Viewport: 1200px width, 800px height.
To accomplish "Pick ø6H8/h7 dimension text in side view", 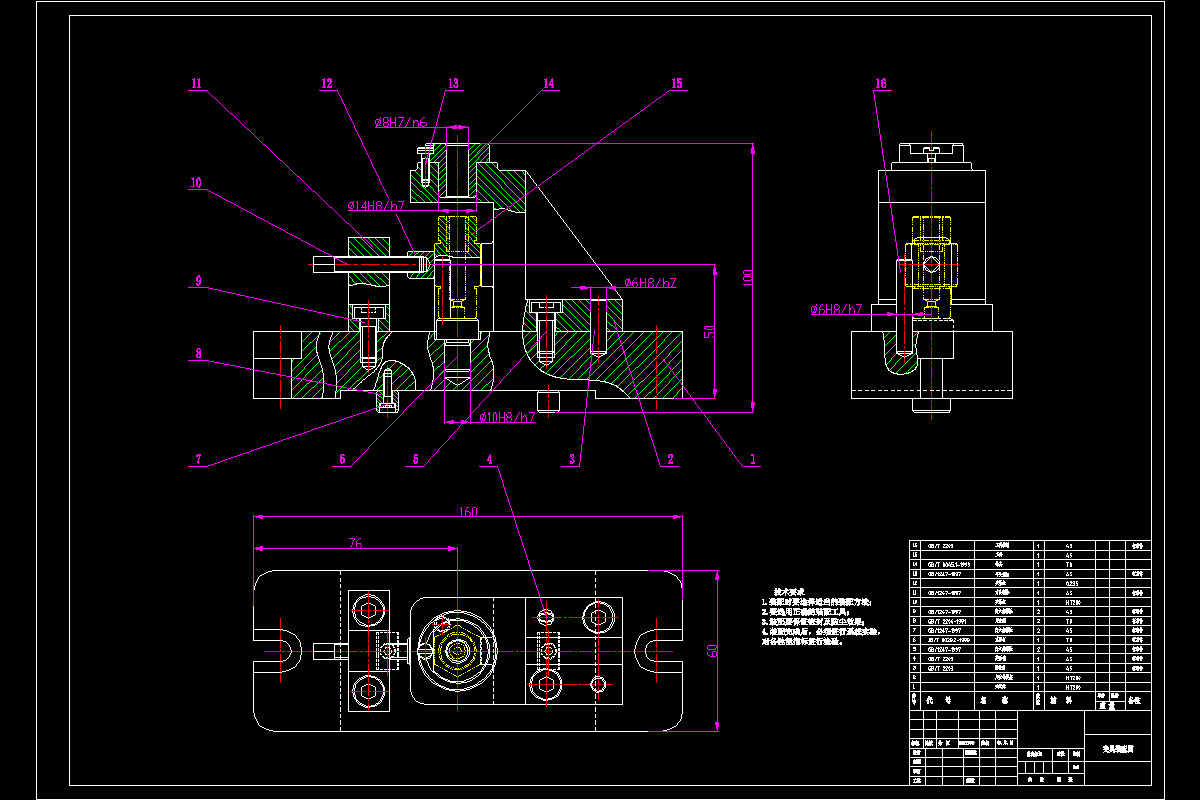I will tap(836, 309).
